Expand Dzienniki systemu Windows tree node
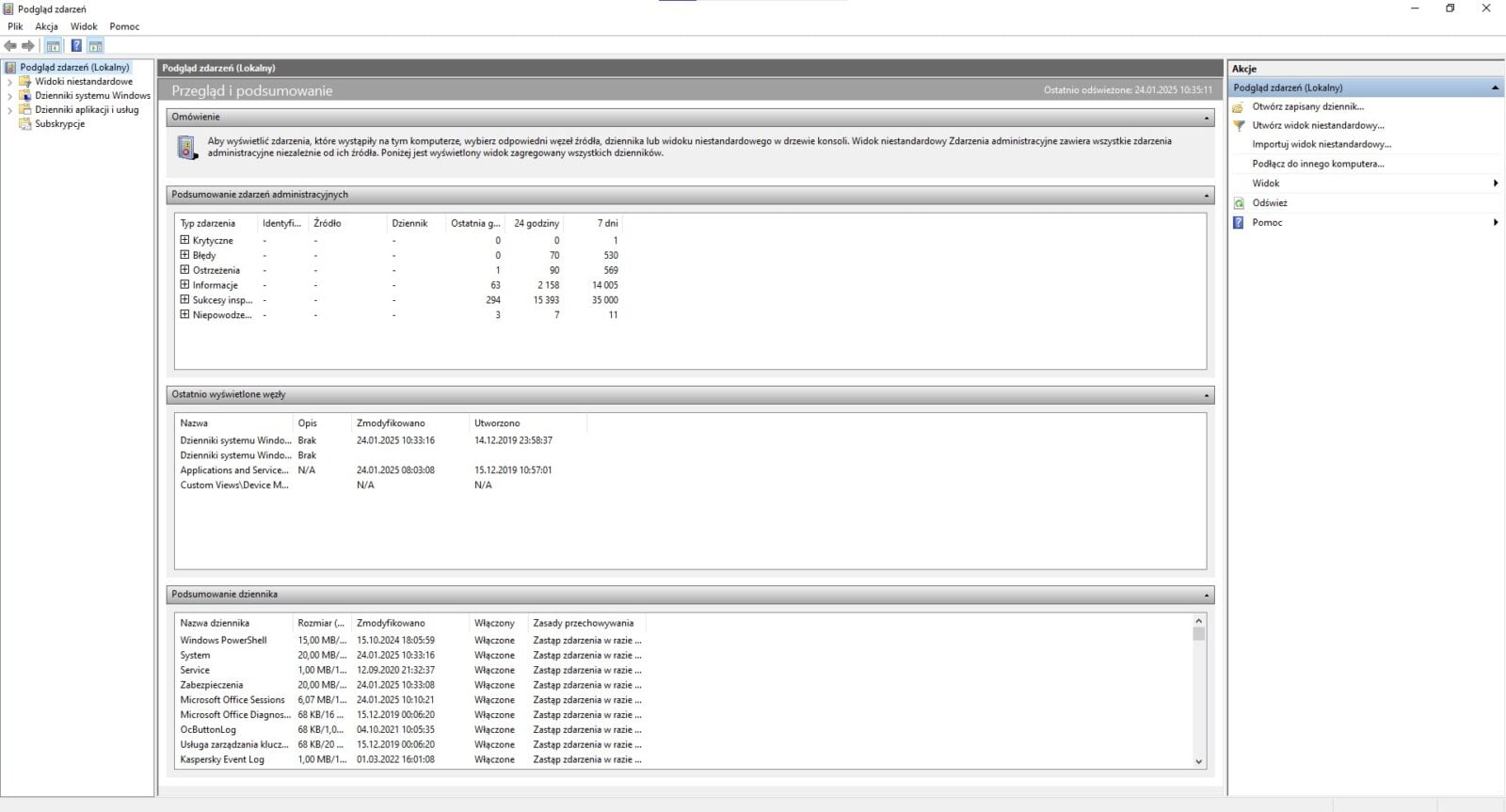 click(x=10, y=96)
